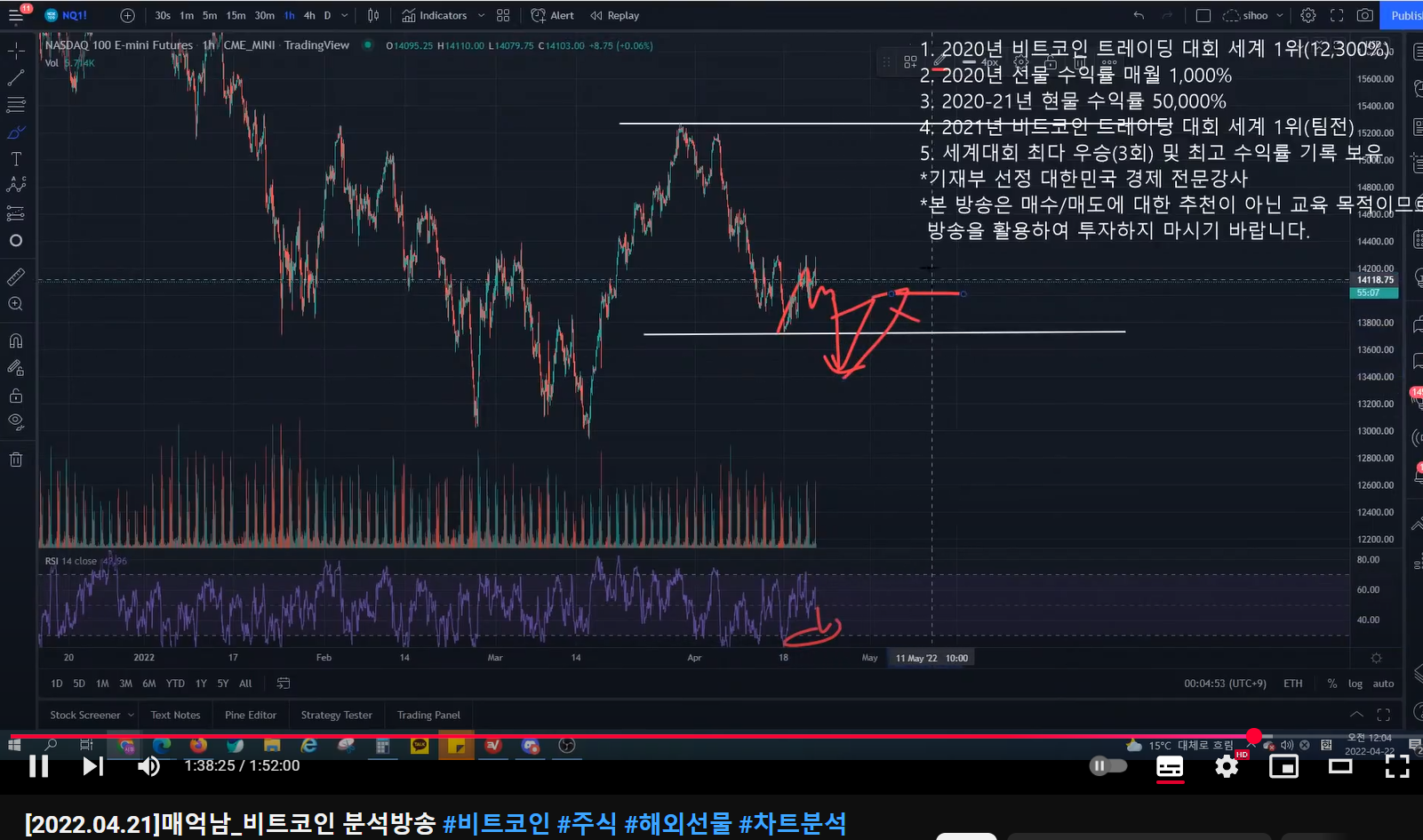Open the sihoo layout dropdown

click(x=1253, y=15)
